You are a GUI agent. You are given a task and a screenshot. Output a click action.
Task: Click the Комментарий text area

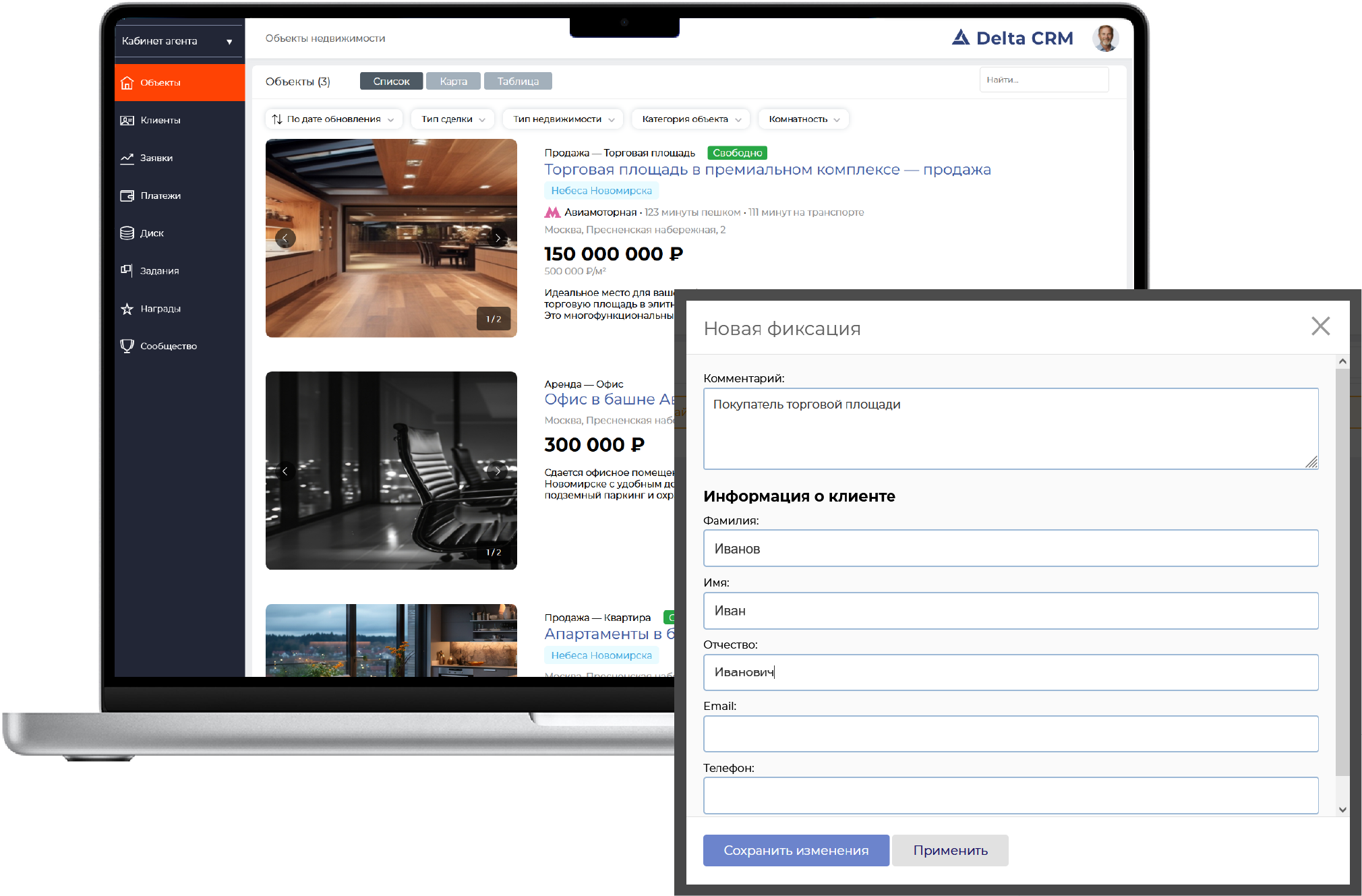[1011, 429]
